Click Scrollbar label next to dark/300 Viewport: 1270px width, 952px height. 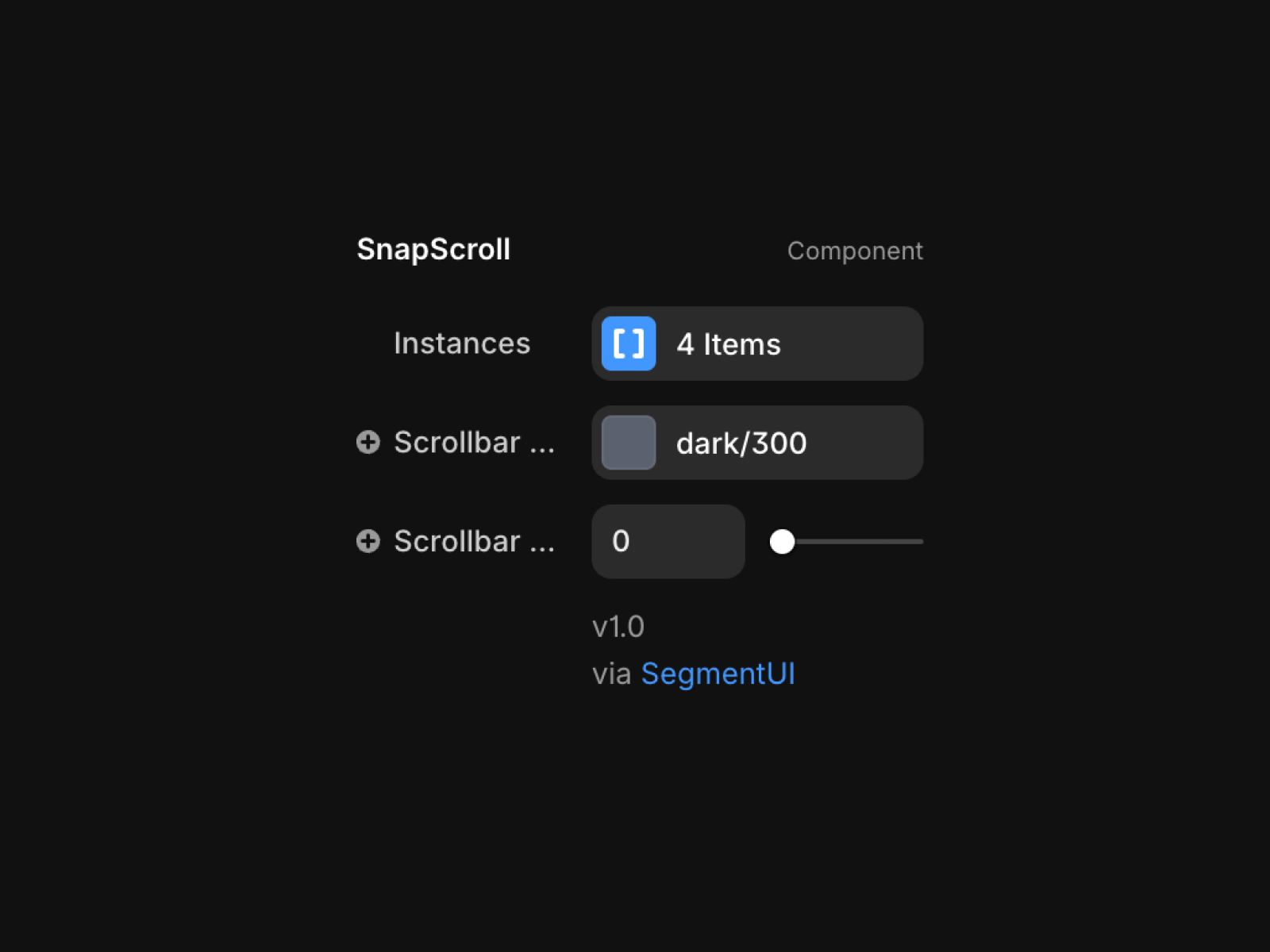(474, 442)
